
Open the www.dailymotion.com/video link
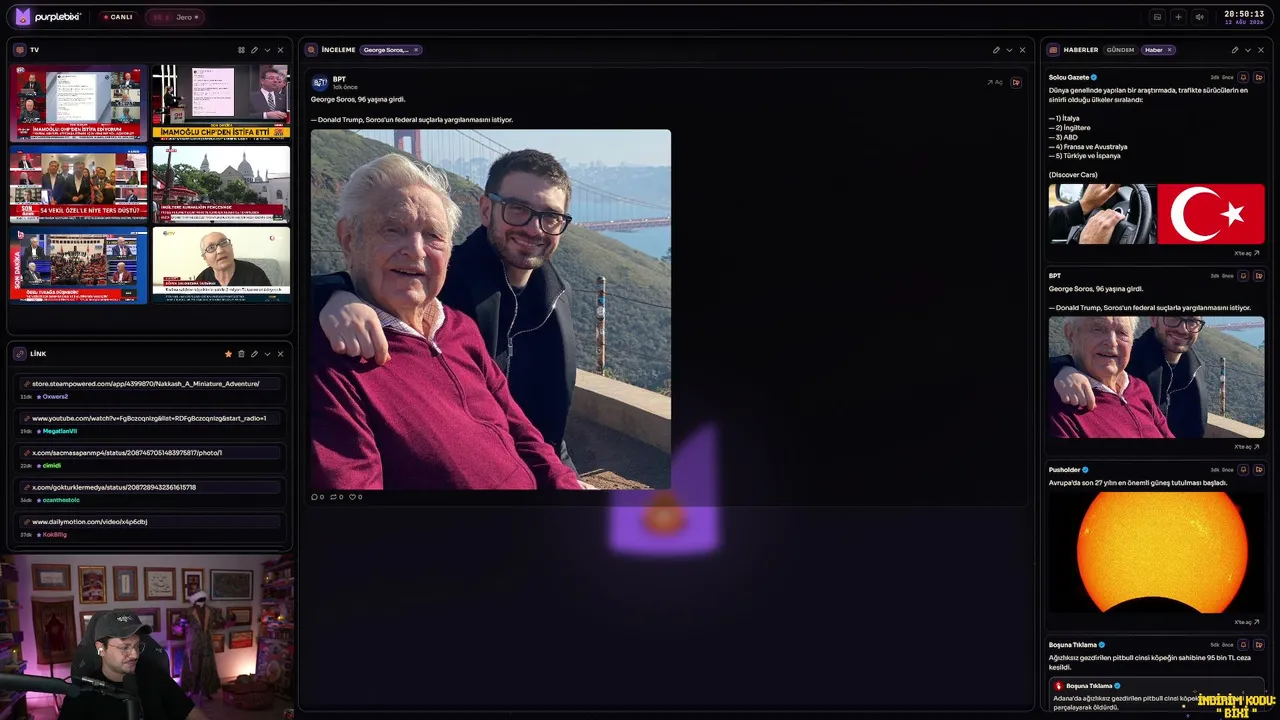click(x=150, y=522)
